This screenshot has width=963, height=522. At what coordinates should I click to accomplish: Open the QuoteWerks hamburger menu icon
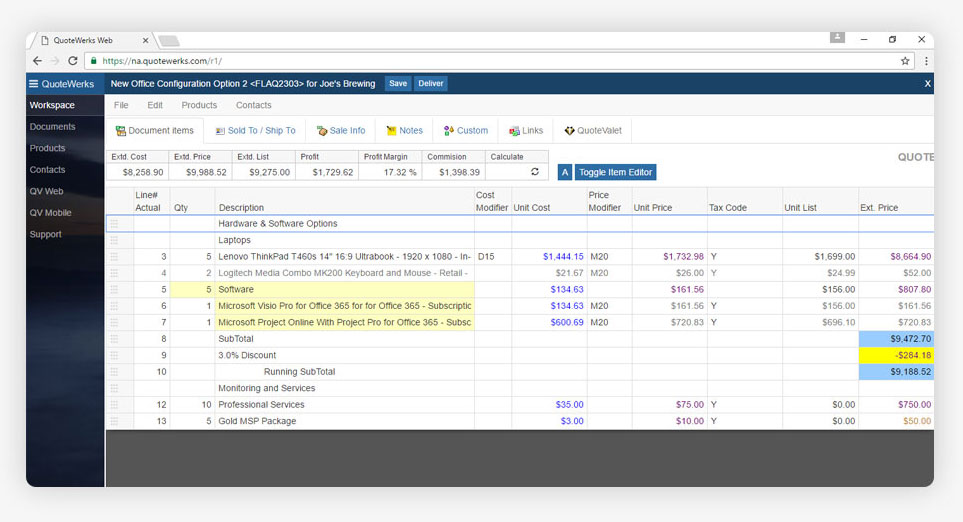[x=34, y=84]
